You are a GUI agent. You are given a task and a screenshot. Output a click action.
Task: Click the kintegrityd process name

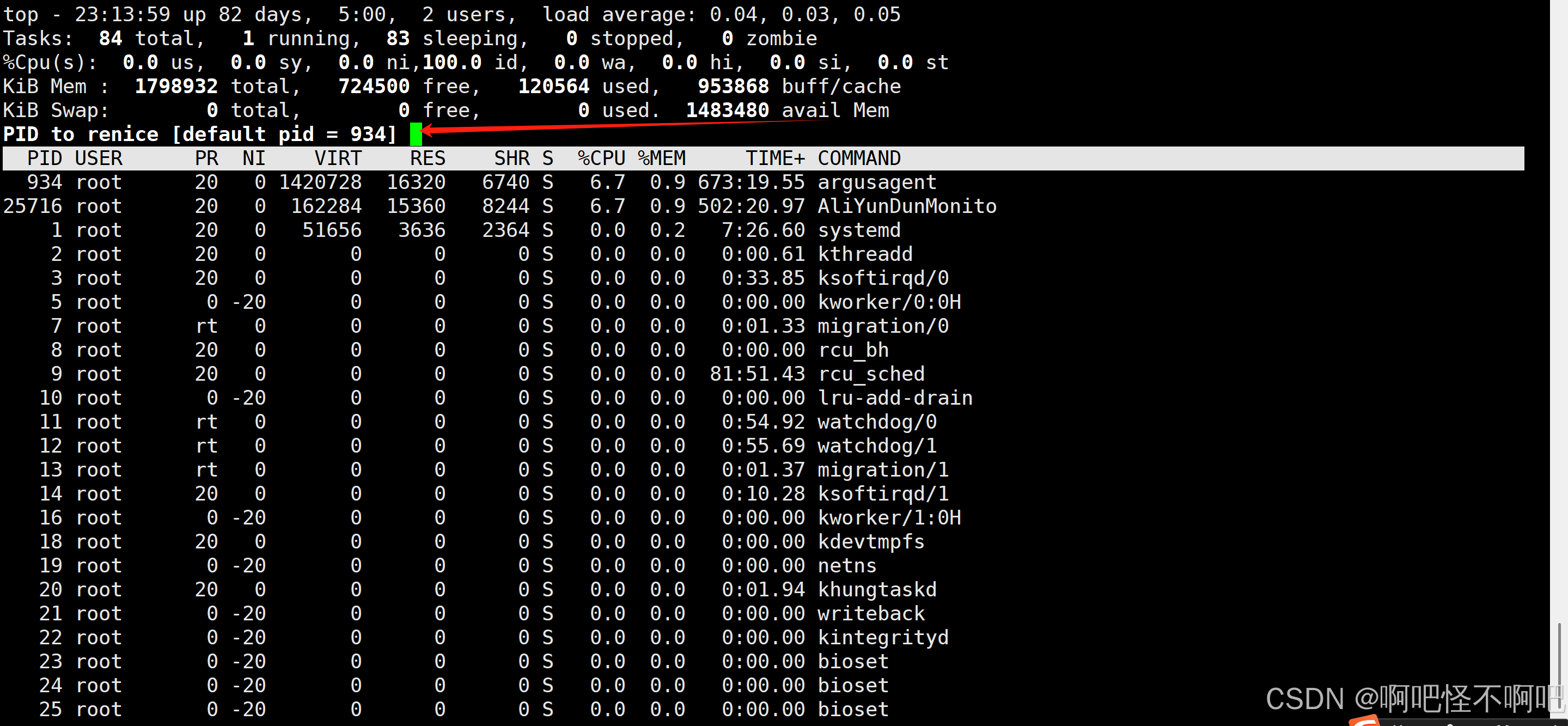[x=883, y=637]
